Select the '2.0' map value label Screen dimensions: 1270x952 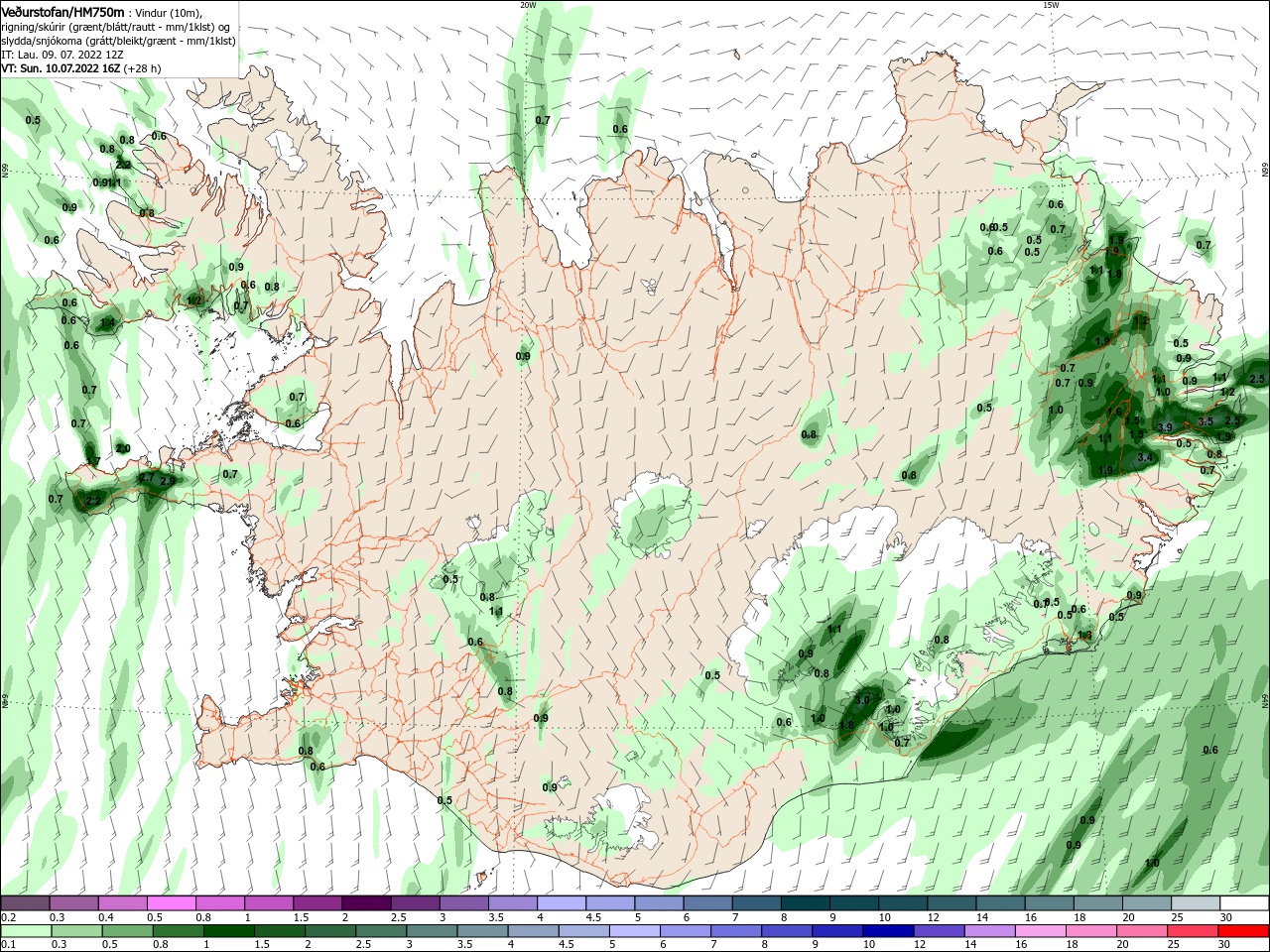pyautogui.click(x=123, y=448)
